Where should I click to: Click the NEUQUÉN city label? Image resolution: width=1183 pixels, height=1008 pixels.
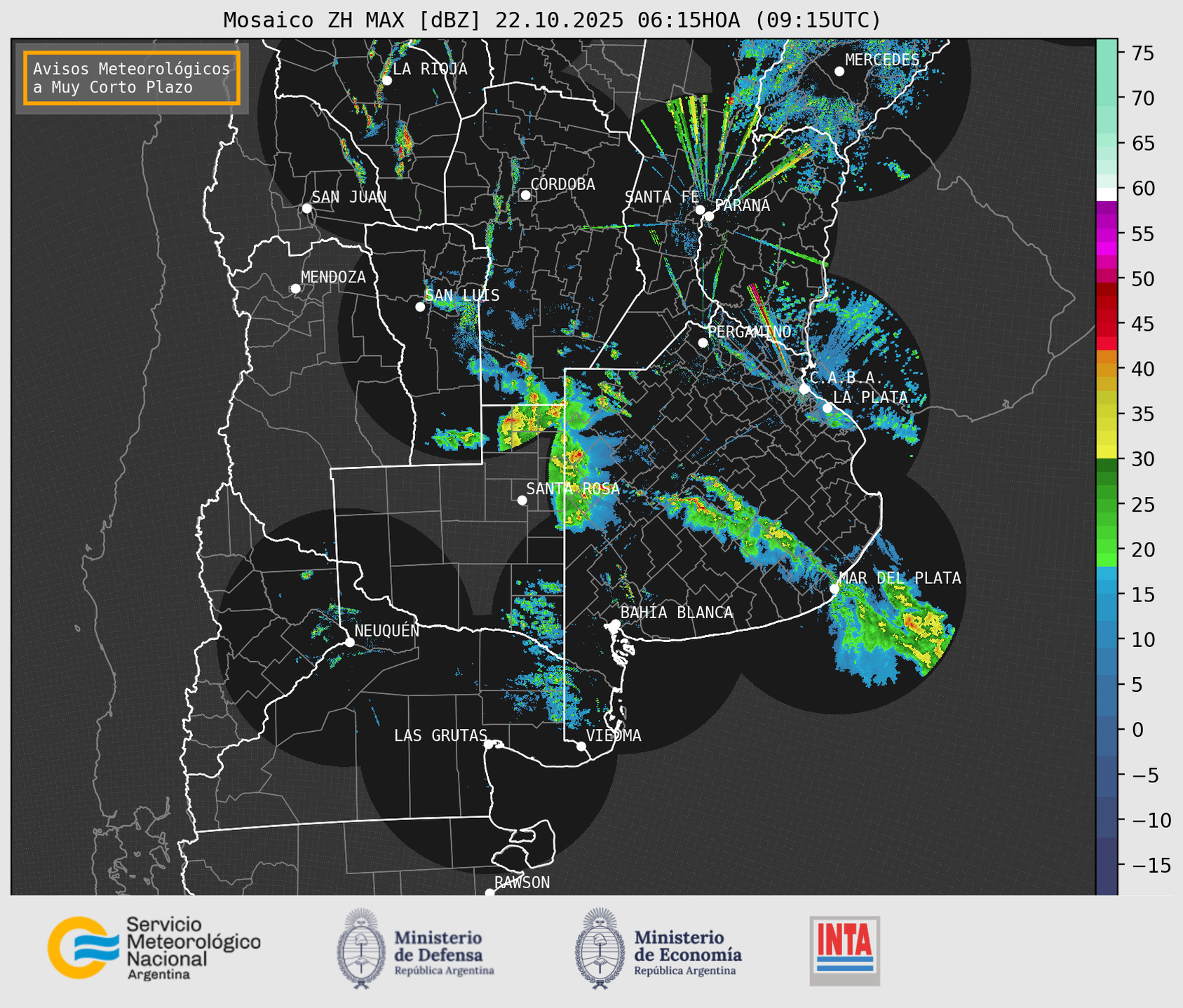[x=387, y=630]
